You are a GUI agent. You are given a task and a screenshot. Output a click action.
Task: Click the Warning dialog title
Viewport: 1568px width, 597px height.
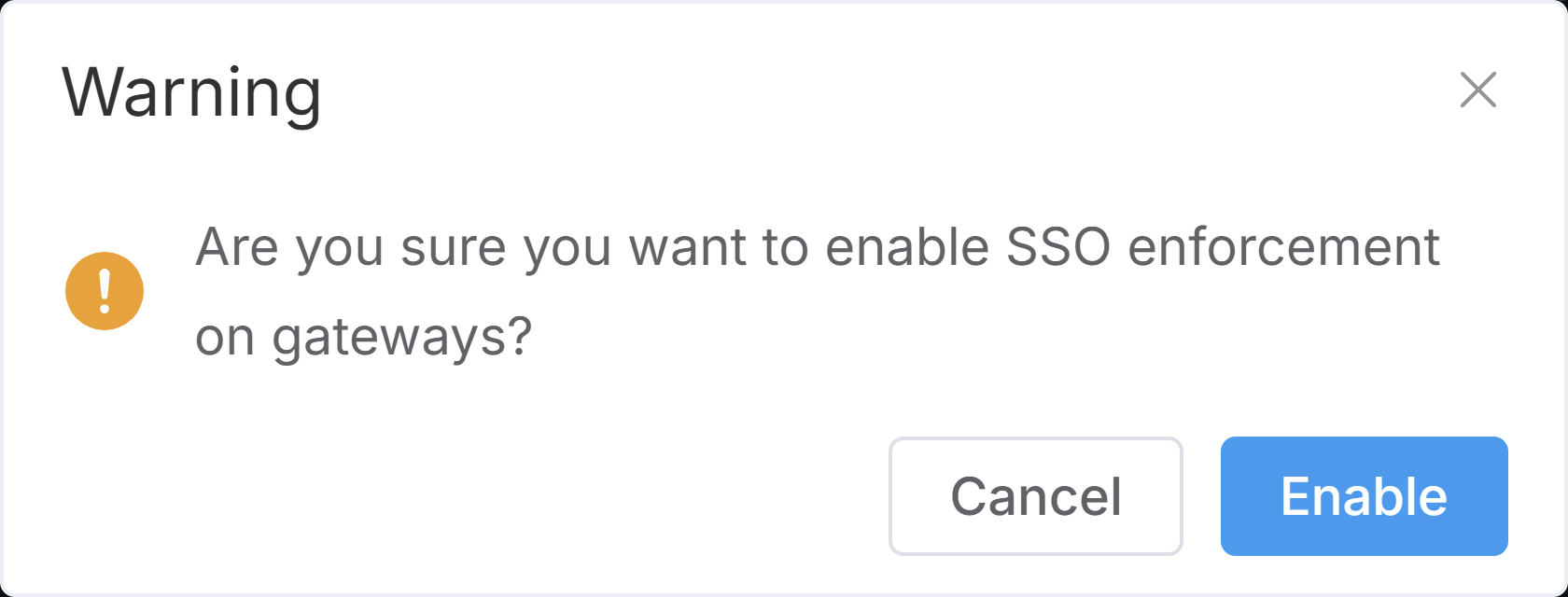point(192,92)
